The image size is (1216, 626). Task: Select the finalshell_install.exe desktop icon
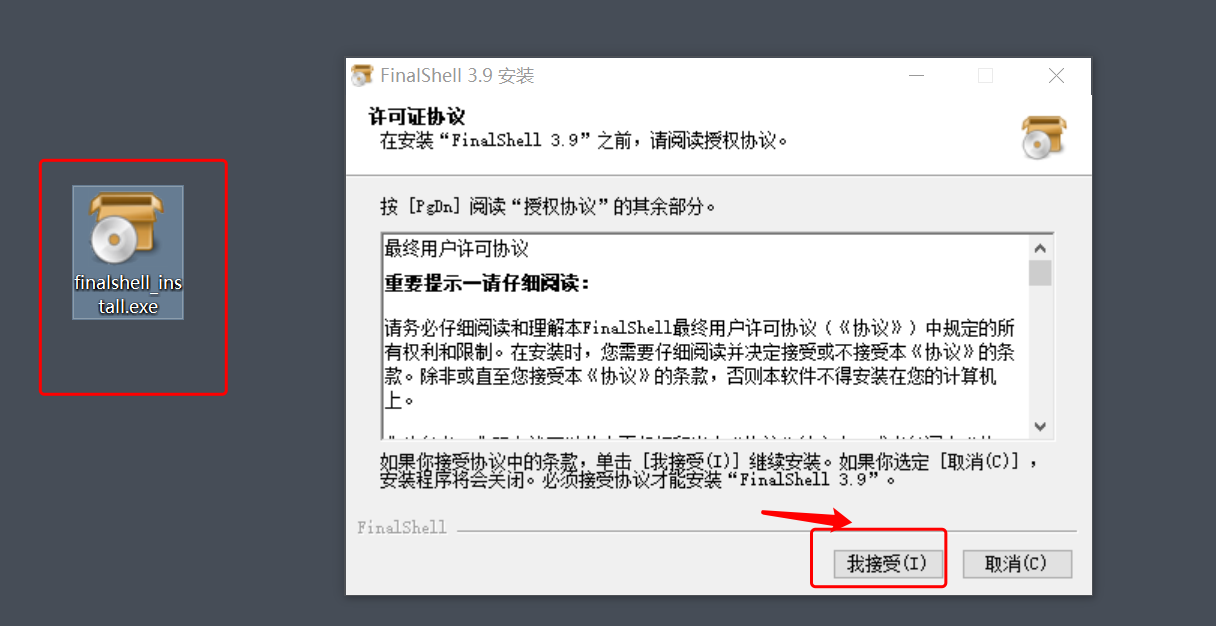(x=128, y=252)
